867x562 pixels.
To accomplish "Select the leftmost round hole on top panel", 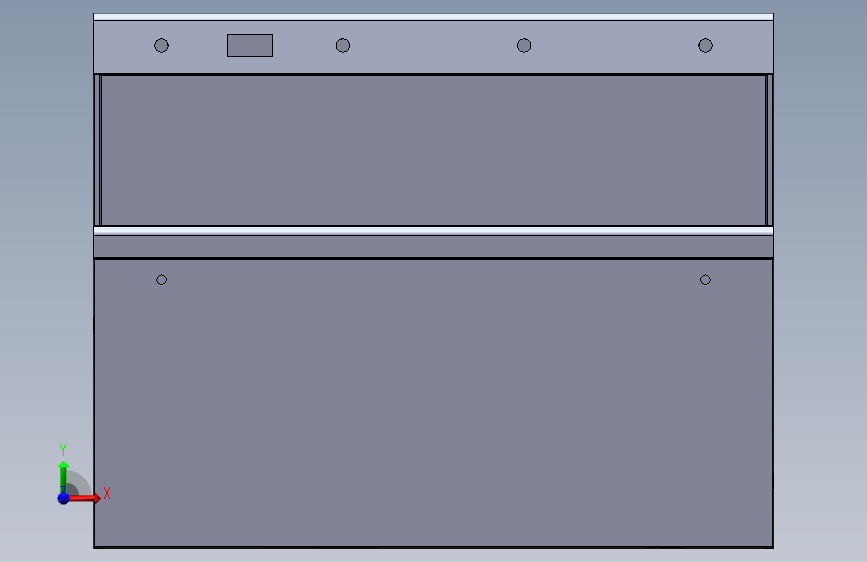I will click(161, 45).
